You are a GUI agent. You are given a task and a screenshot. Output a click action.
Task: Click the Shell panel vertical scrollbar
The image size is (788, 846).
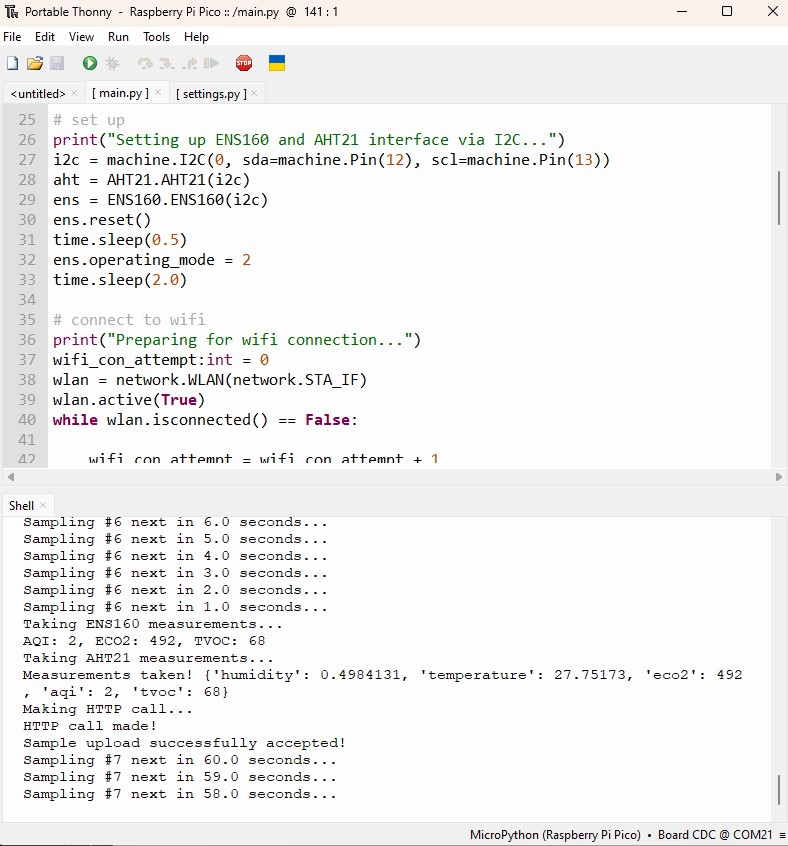point(779,789)
